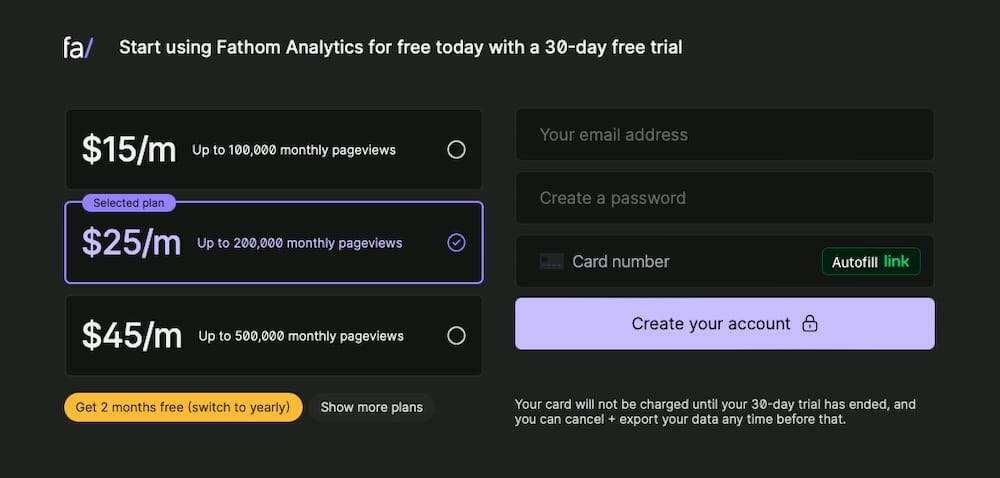Click the $15/m price label

[129, 150]
